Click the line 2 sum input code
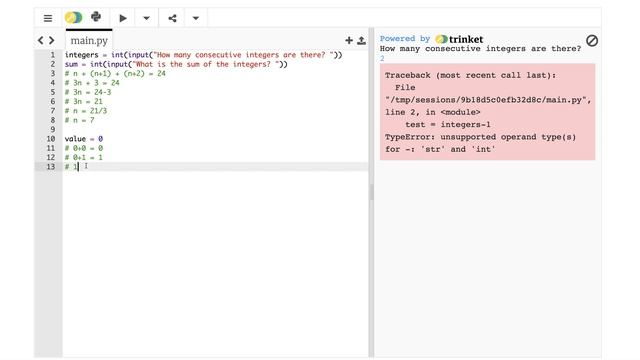The image size is (640, 360). (176, 64)
